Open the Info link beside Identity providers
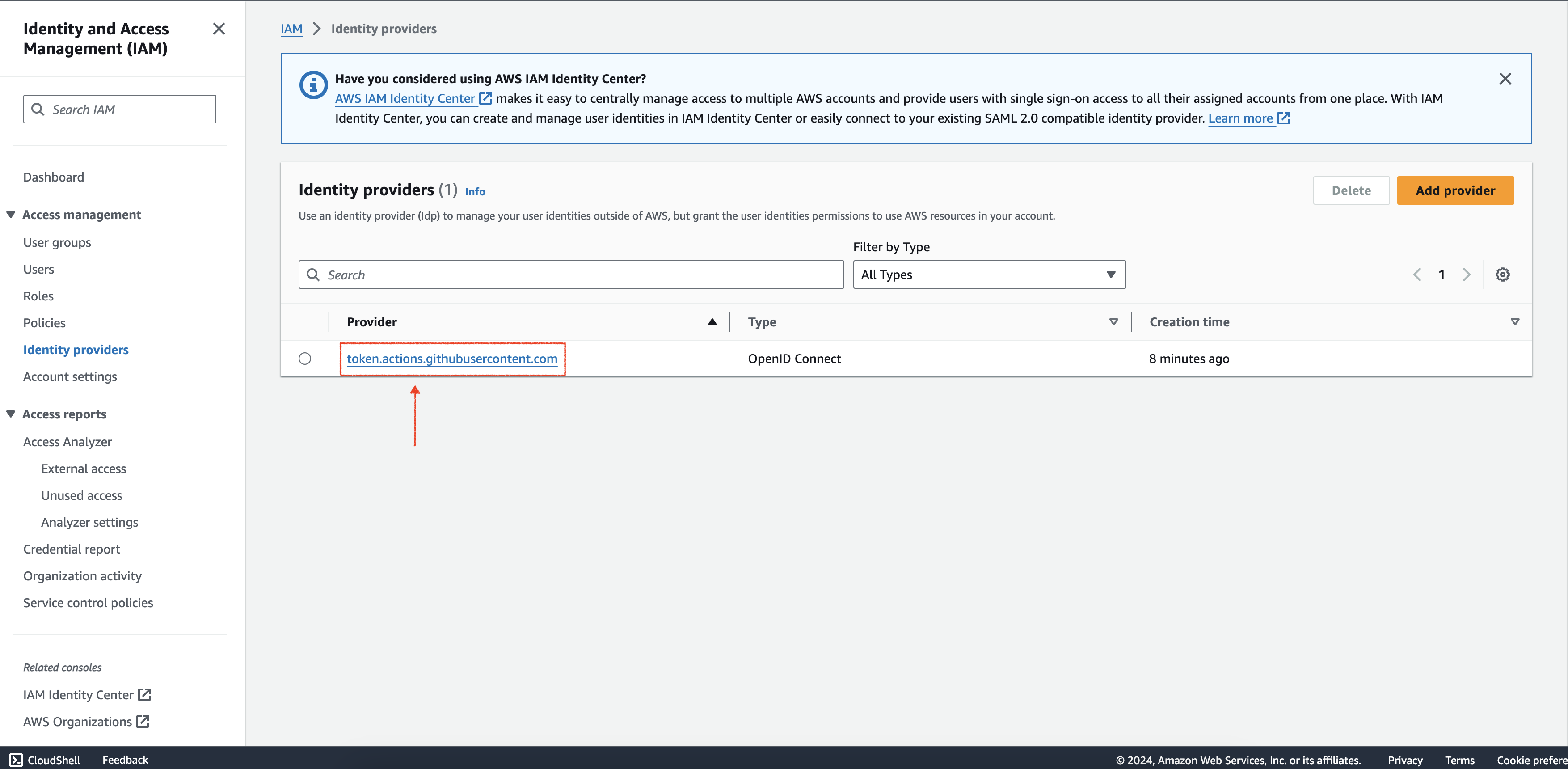This screenshot has height=769, width=1568. [475, 191]
